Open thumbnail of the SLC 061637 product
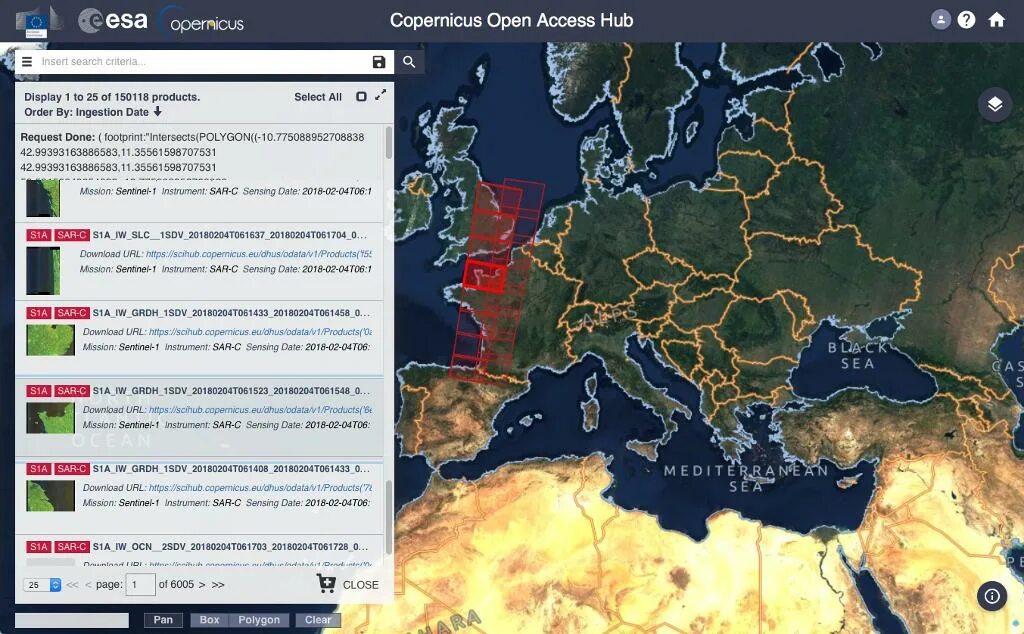The image size is (1024, 634). point(43,270)
